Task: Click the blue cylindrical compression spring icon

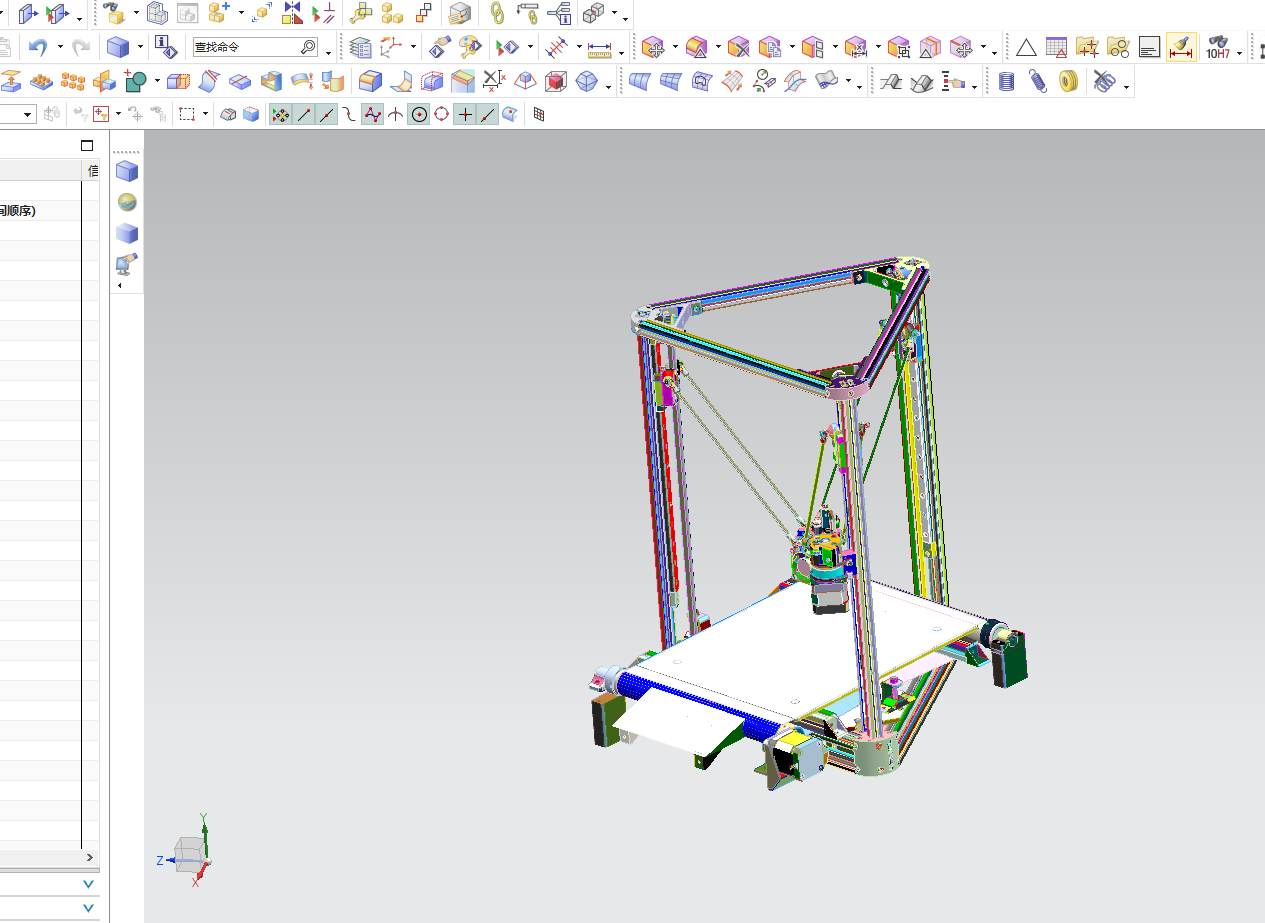Action: tap(1007, 81)
